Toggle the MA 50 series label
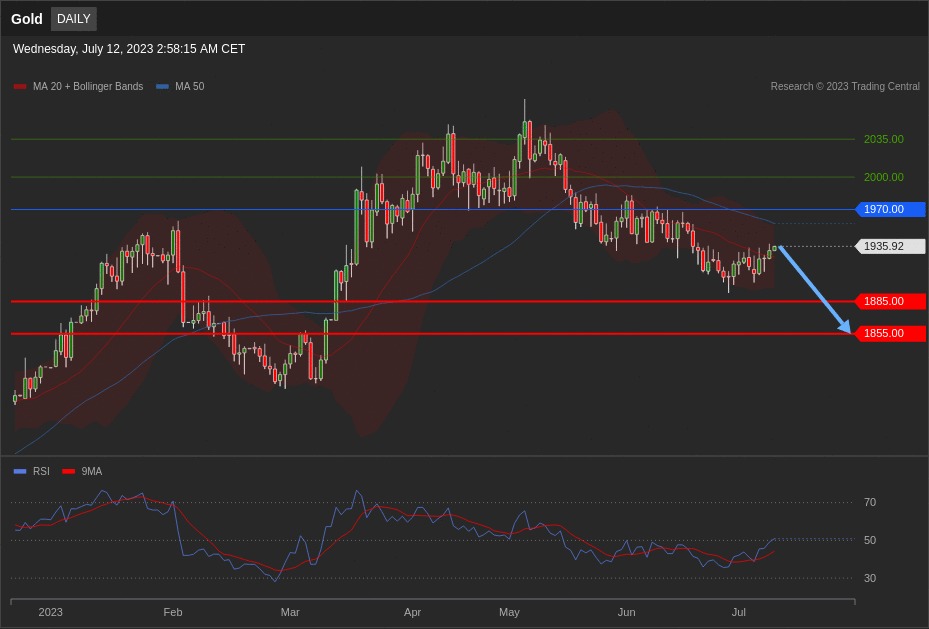 190,87
